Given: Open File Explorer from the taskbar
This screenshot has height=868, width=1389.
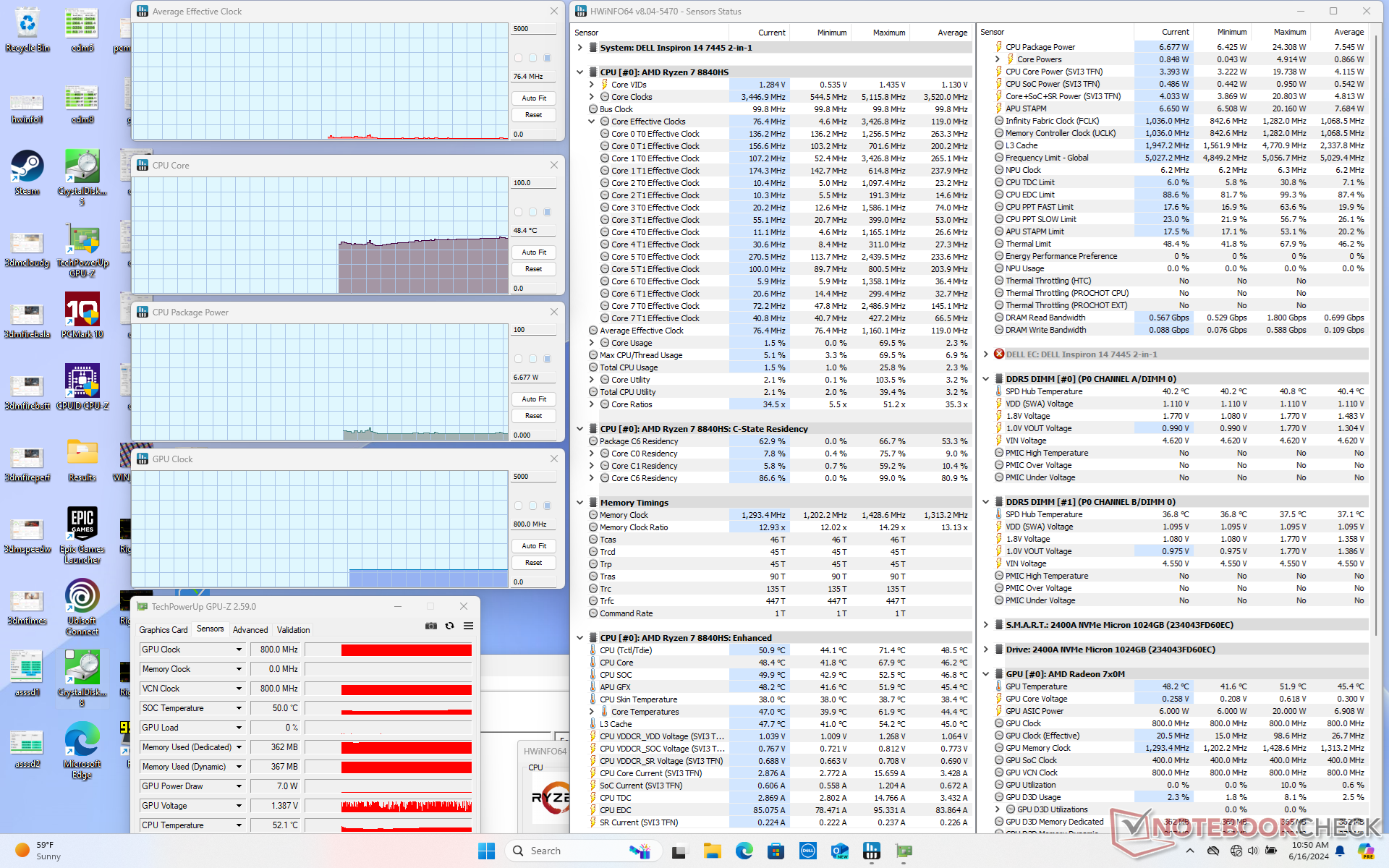Looking at the screenshot, I should click(713, 851).
